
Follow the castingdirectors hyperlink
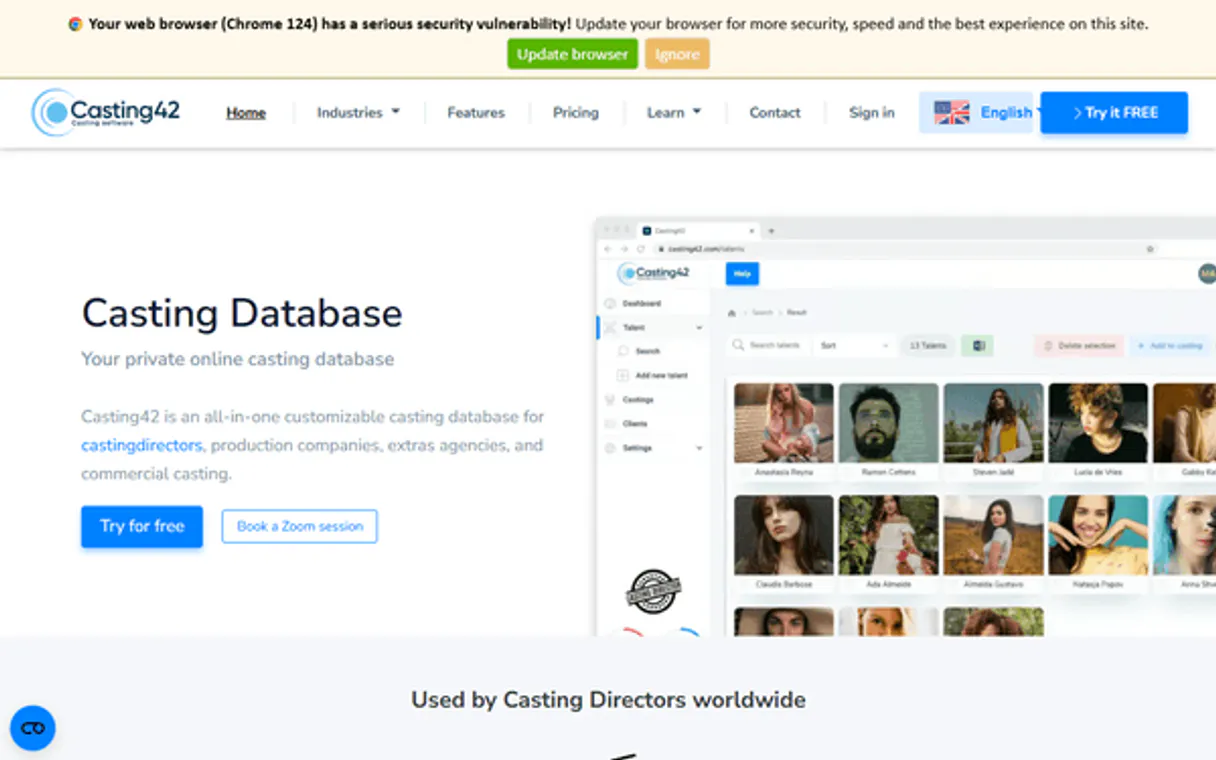[x=141, y=445]
